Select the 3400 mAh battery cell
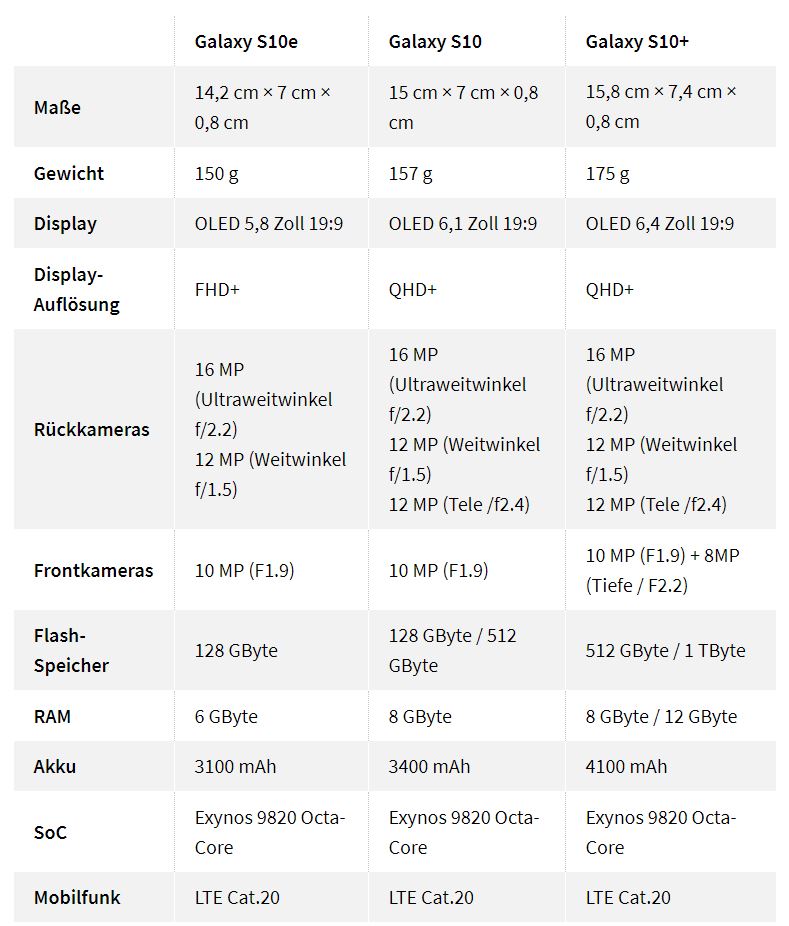The height and width of the screenshot is (926, 789). click(x=429, y=766)
